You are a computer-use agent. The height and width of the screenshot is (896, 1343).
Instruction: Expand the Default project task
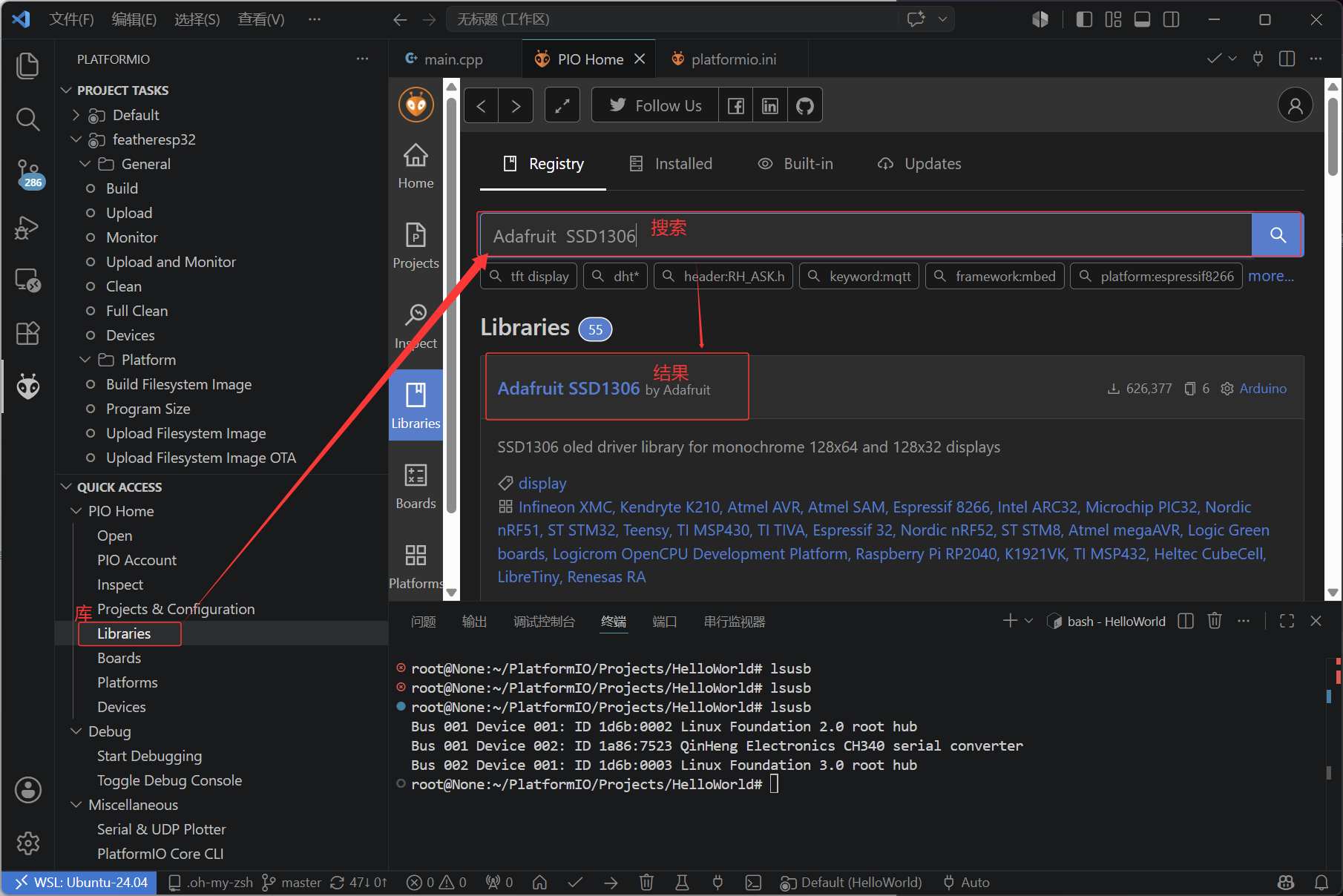click(x=76, y=115)
